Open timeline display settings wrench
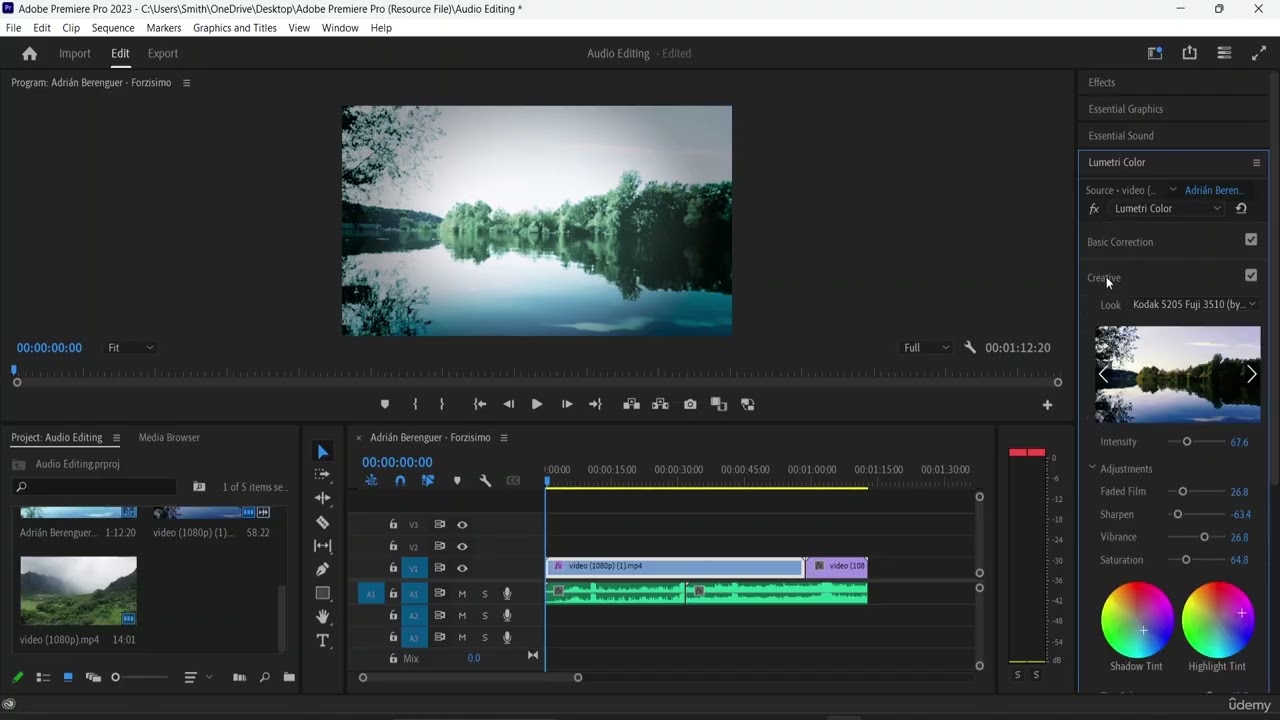Viewport: 1280px width, 720px height. [x=485, y=481]
